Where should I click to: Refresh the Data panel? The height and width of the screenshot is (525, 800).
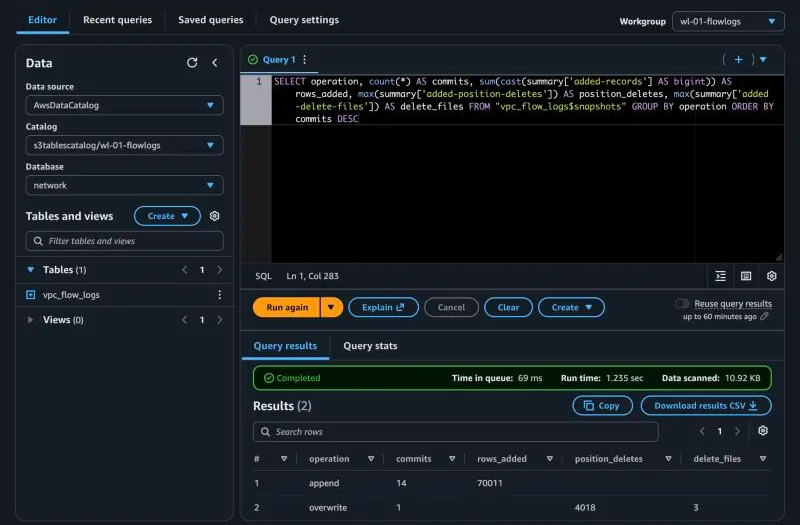click(192, 63)
